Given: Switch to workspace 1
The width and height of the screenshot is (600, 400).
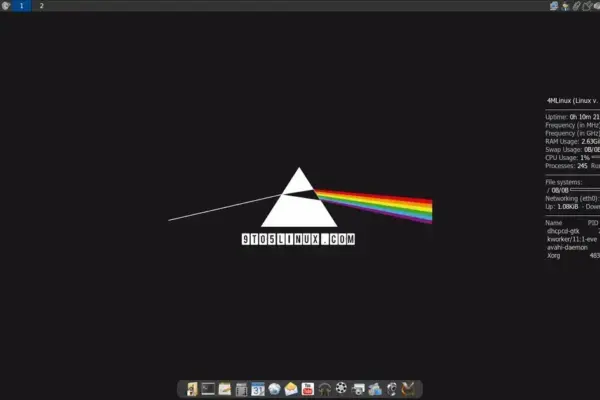Looking at the screenshot, I should (x=21, y=6).
